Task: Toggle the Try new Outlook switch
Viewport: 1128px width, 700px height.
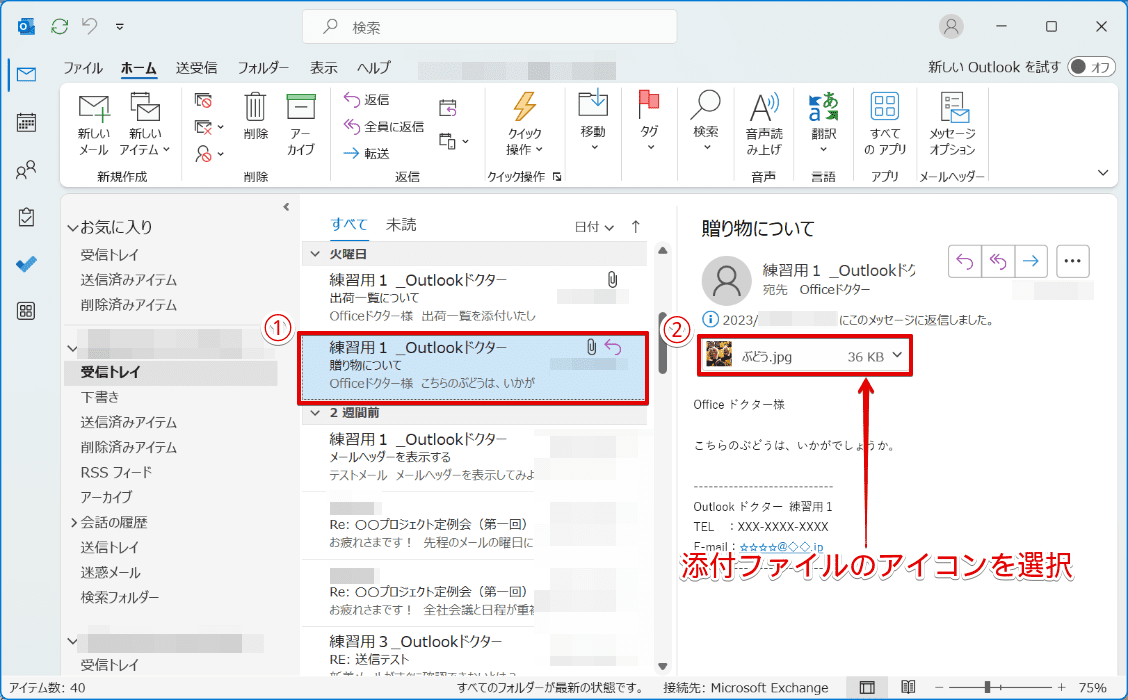Action: pos(1091,67)
